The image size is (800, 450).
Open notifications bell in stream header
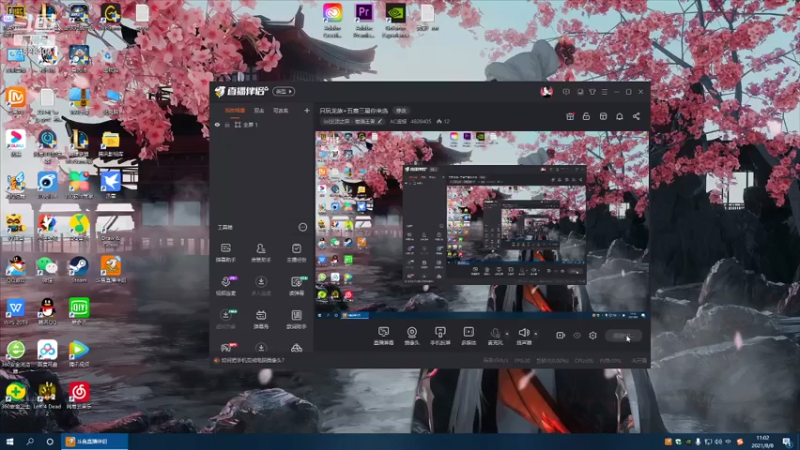pyautogui.click(x=619, y=116)
